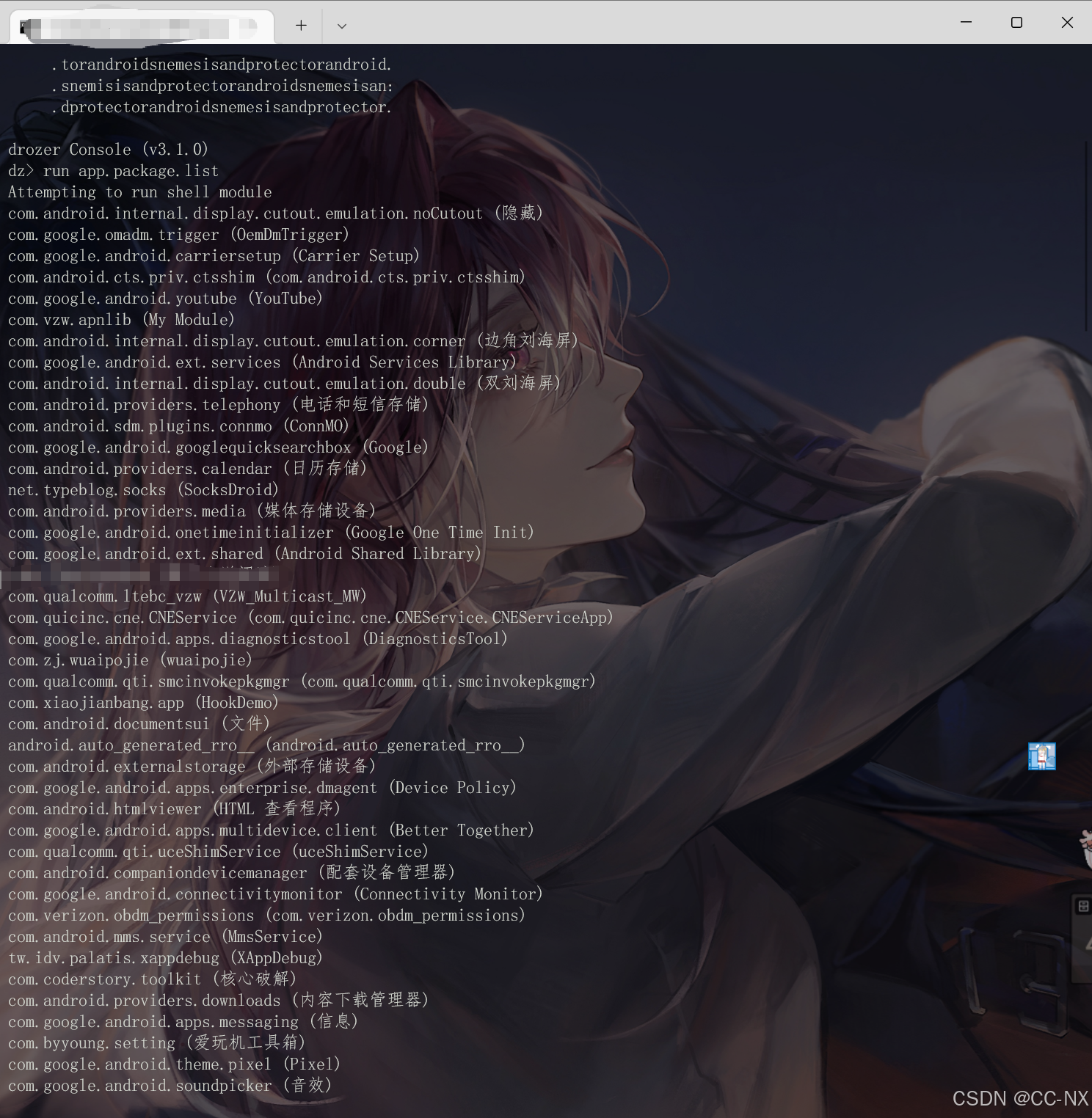Click the cutout.emulation.corner package line

coord(294,341)
